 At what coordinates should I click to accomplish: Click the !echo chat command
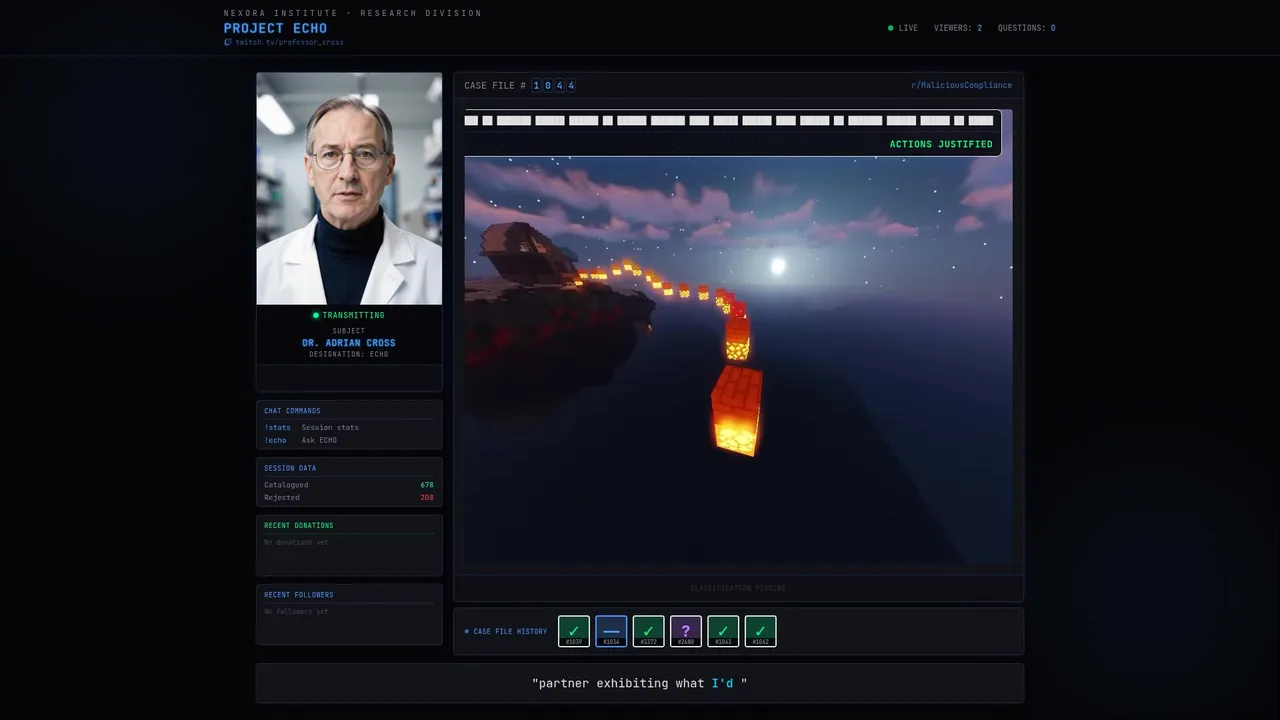[275, 440]
